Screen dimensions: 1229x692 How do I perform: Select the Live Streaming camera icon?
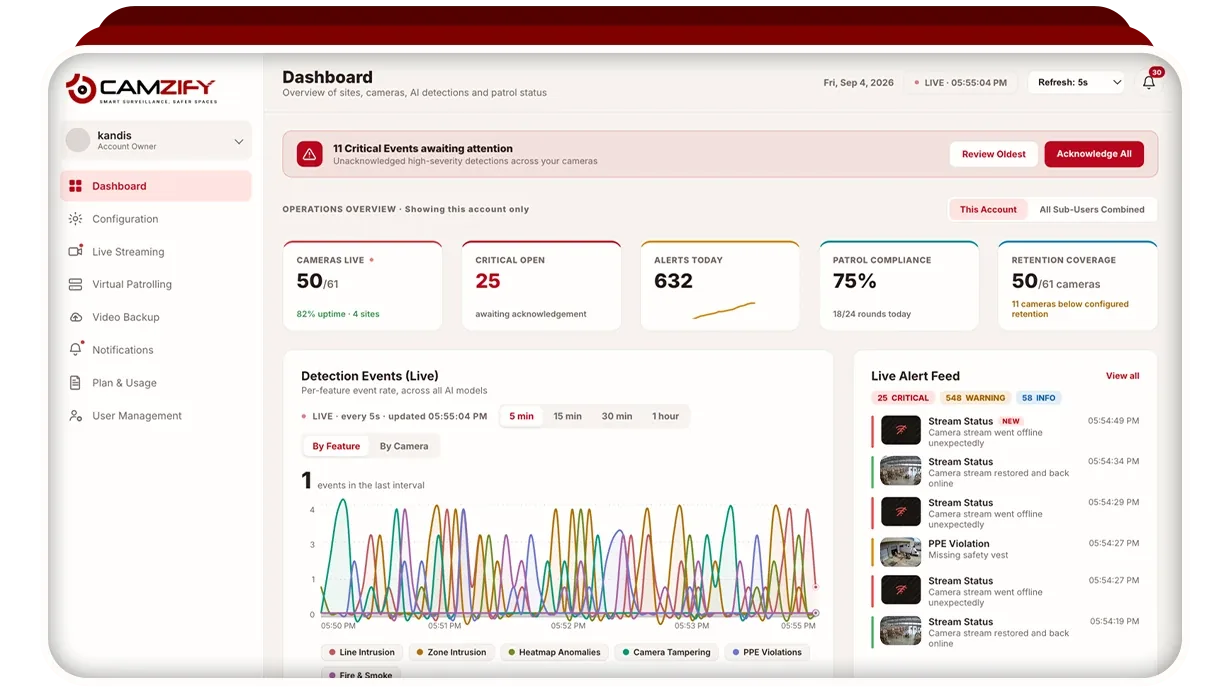point(75,252)
